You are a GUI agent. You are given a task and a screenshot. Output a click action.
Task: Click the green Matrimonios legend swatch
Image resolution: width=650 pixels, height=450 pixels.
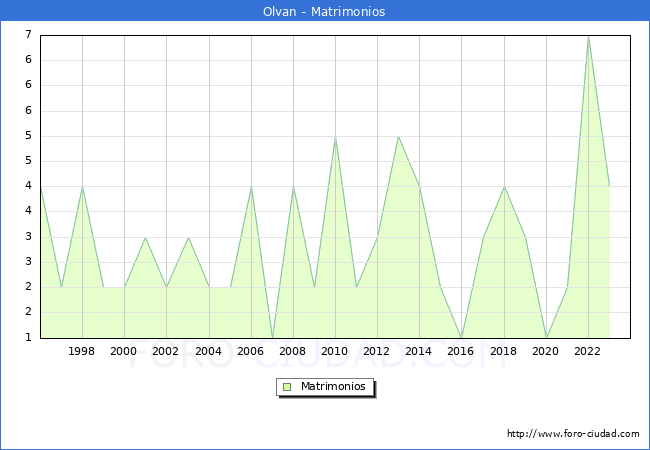(x=287, y=386)
